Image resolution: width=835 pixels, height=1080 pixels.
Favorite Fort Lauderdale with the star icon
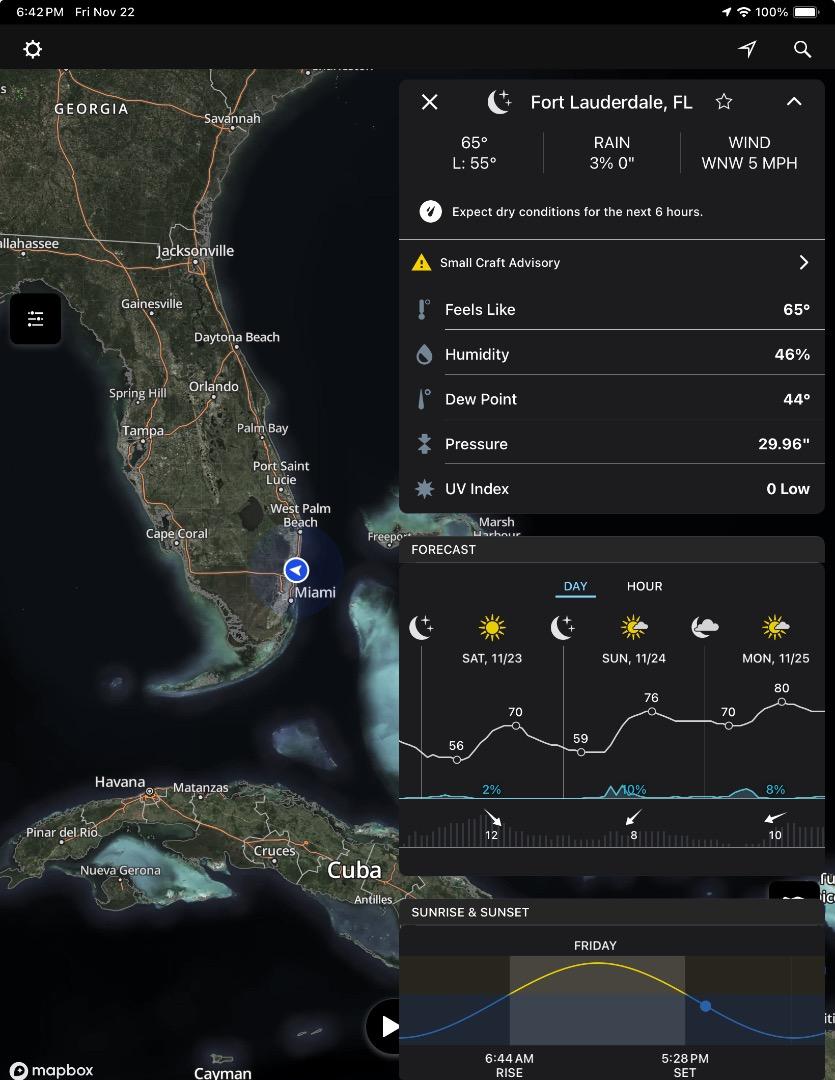724,102
